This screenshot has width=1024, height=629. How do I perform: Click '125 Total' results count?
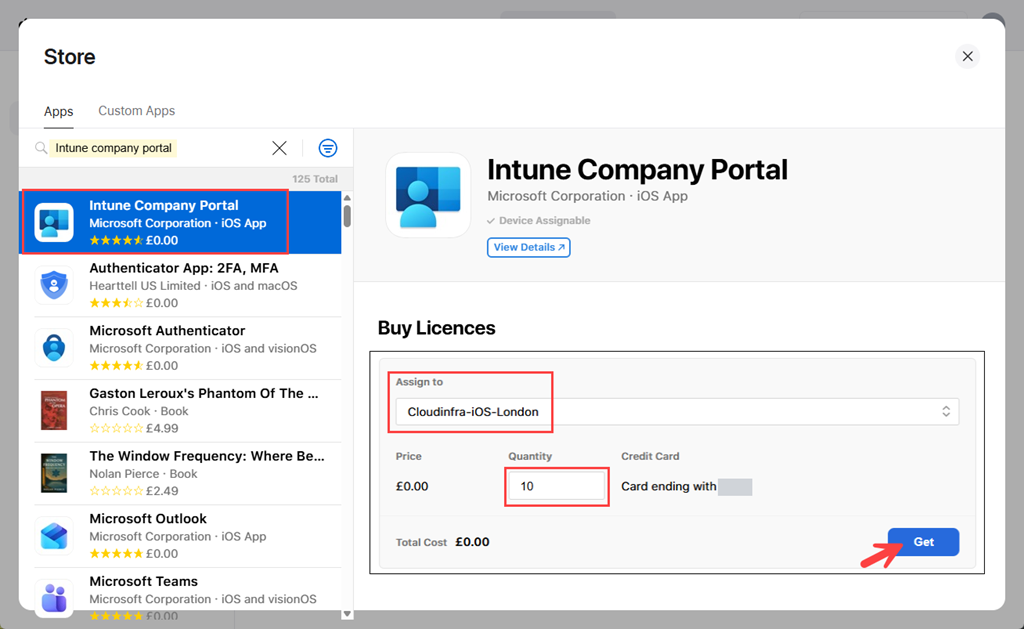tap(315, 179)
